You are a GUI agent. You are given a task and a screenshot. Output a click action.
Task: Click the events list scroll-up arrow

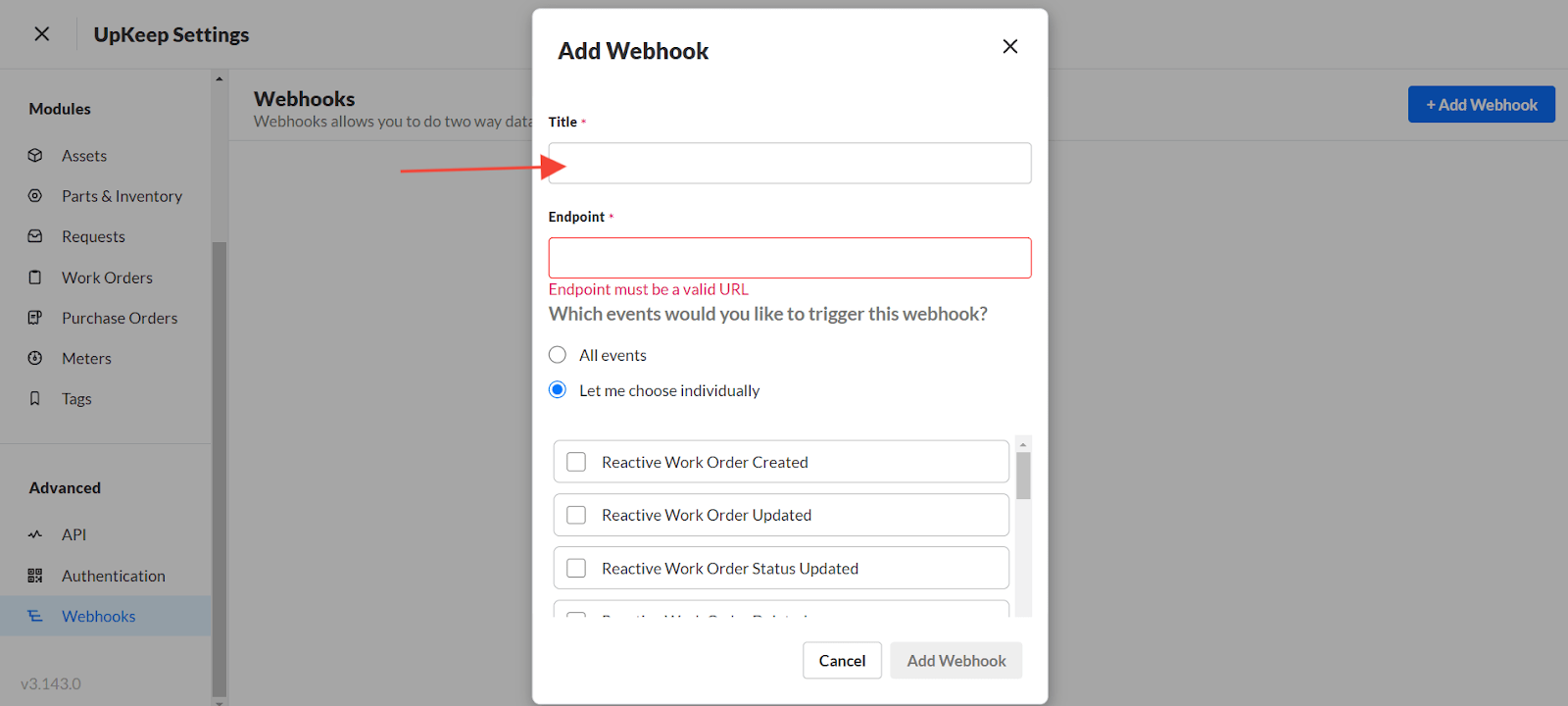click(1023, 444)
